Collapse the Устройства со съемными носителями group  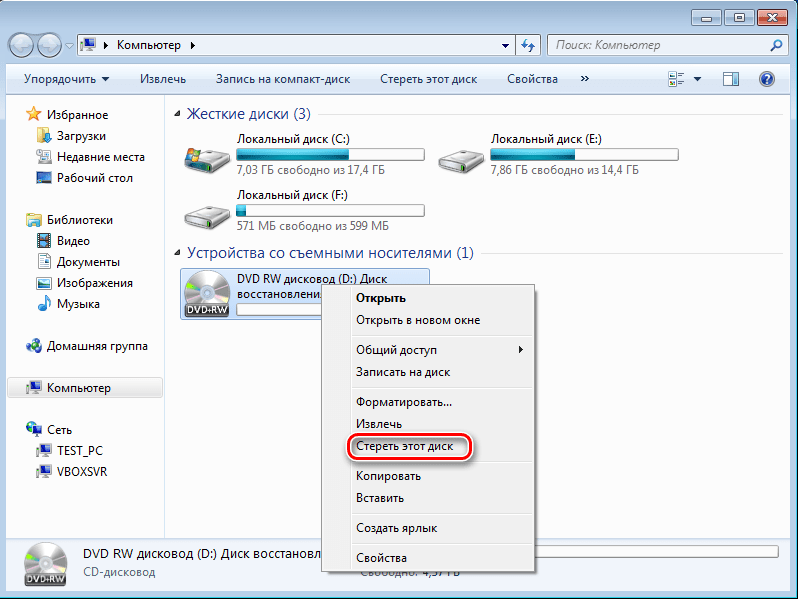click(x=177, y=252)
